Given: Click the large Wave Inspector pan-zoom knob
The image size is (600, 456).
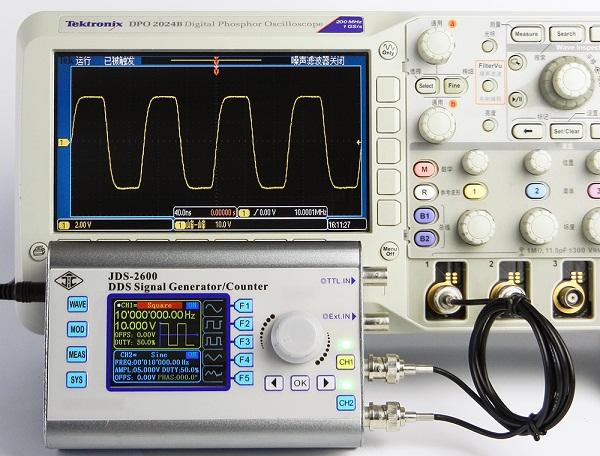Looking at the screenshot, I should click(567, 82).
